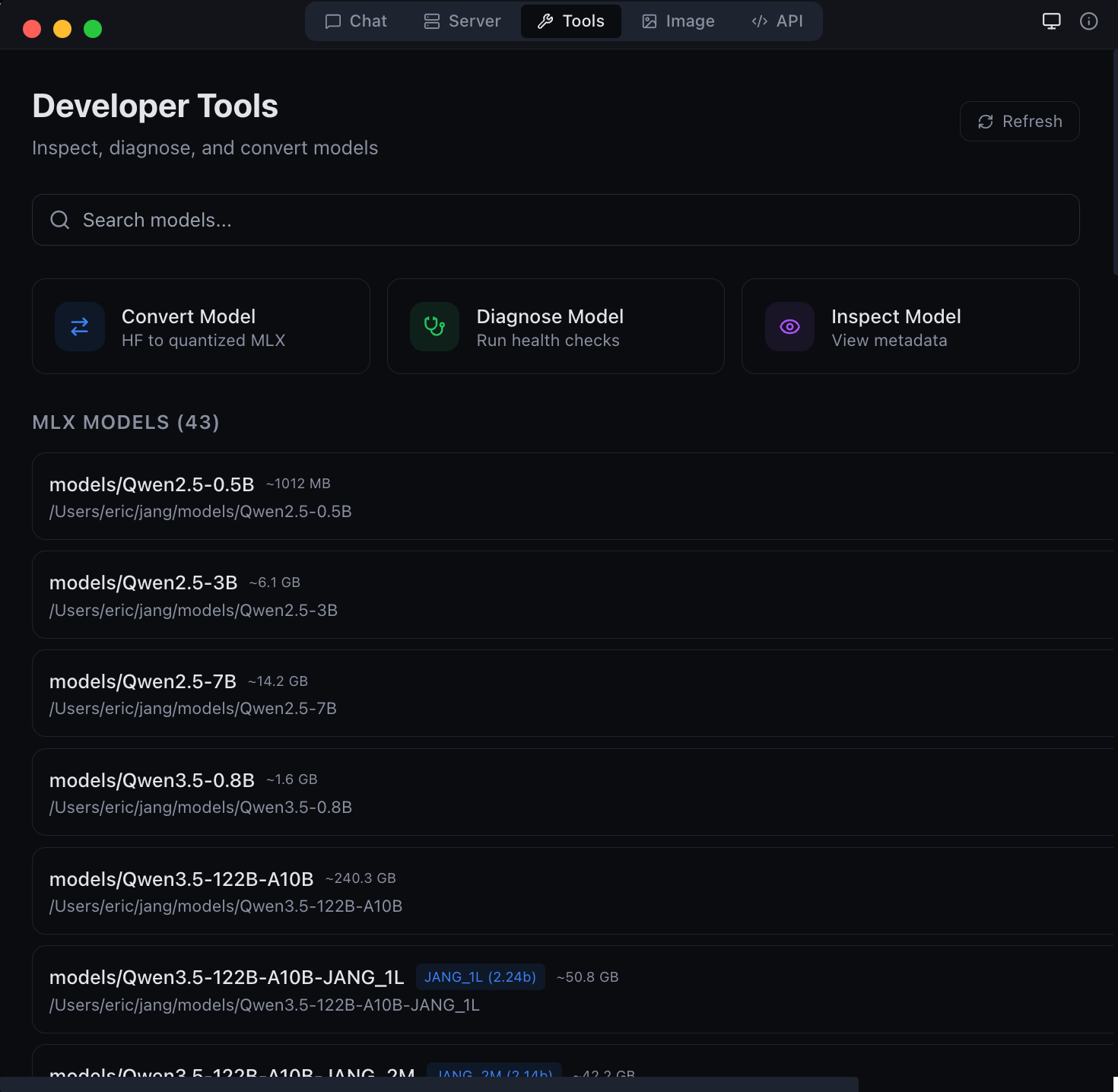Click the wrench icon on the Tools tab
1118x1092 pixels.
(545, 21)
